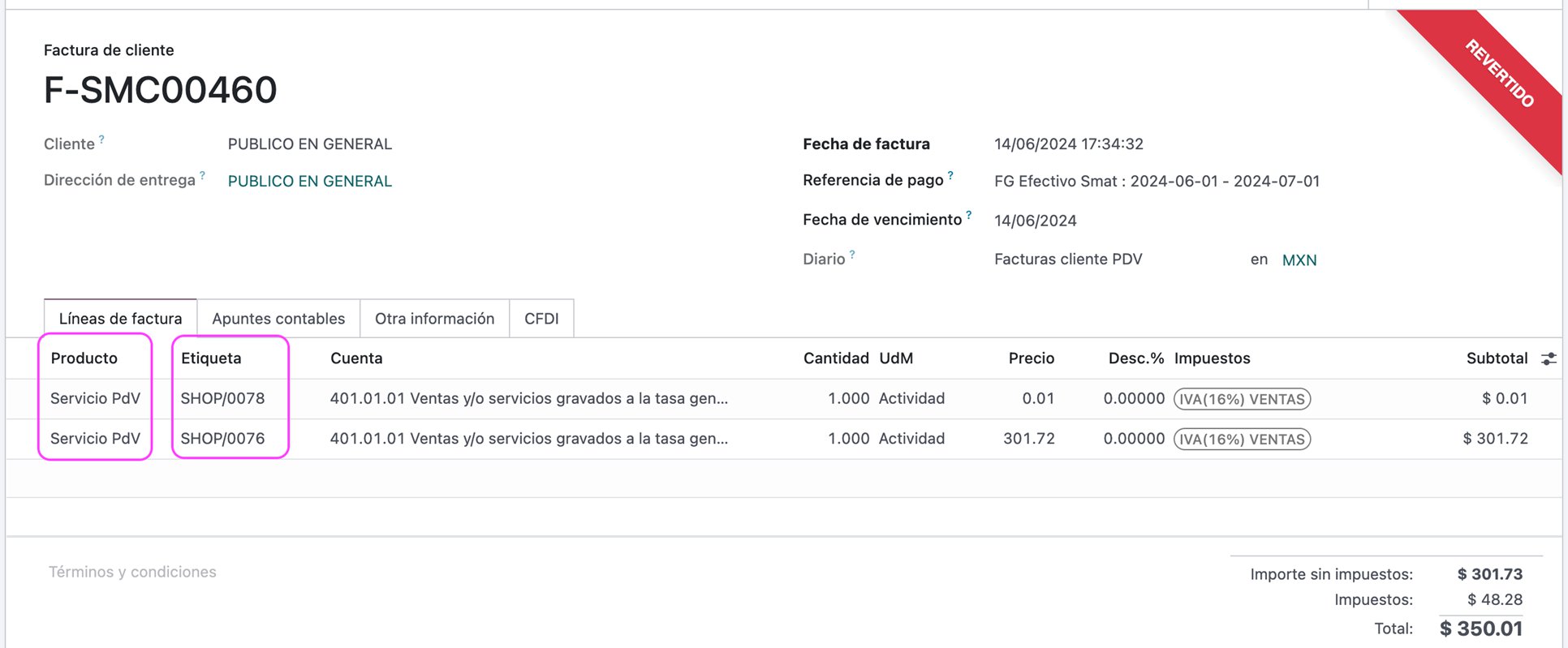Select Líneas de factura tab
The height and width of the screenshot is (648, 1568).
coord(120,319)
